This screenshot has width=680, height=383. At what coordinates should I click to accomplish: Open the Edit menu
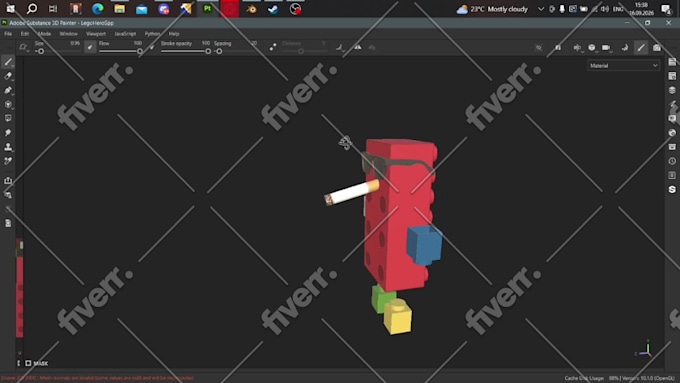(25, 34)
